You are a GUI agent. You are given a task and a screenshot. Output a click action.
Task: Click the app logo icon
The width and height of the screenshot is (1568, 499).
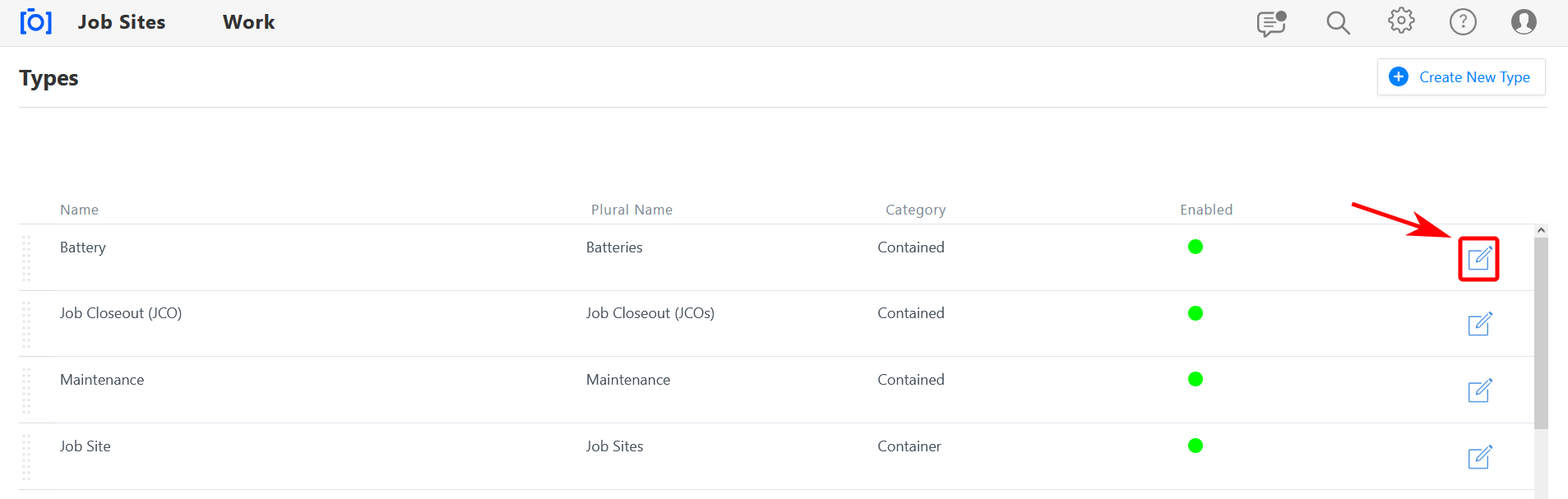click(x=35, y=22)
